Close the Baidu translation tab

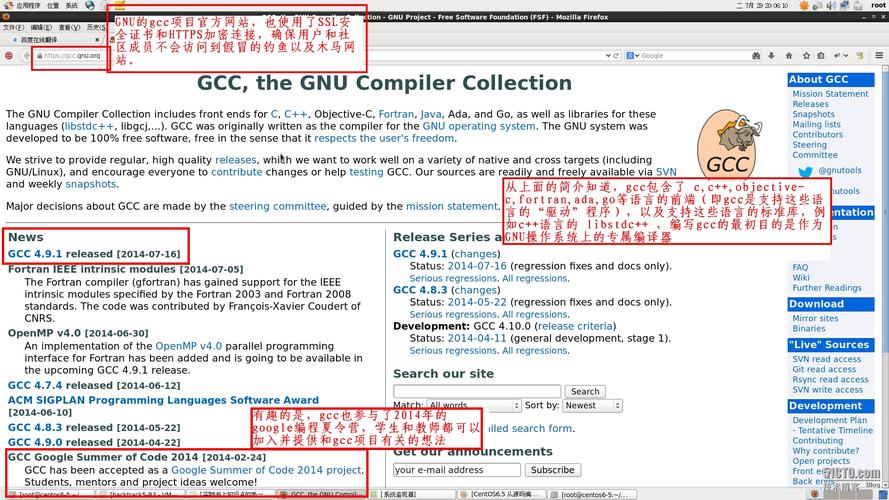click(x=97, y=40)
